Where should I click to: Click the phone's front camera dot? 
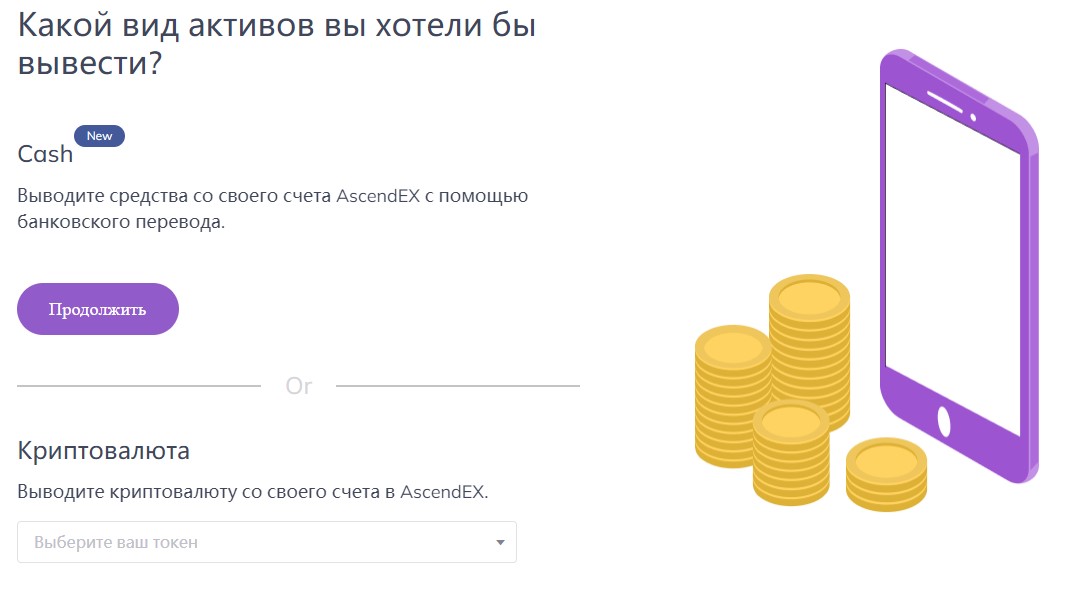click(x=973, y=117)
